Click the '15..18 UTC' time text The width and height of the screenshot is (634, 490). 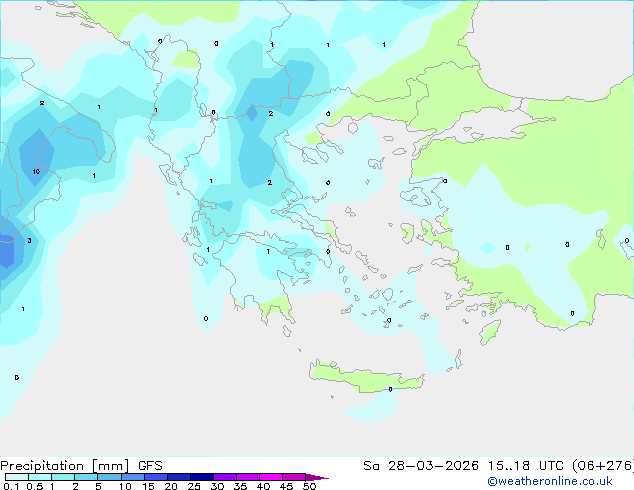point(525,466)
